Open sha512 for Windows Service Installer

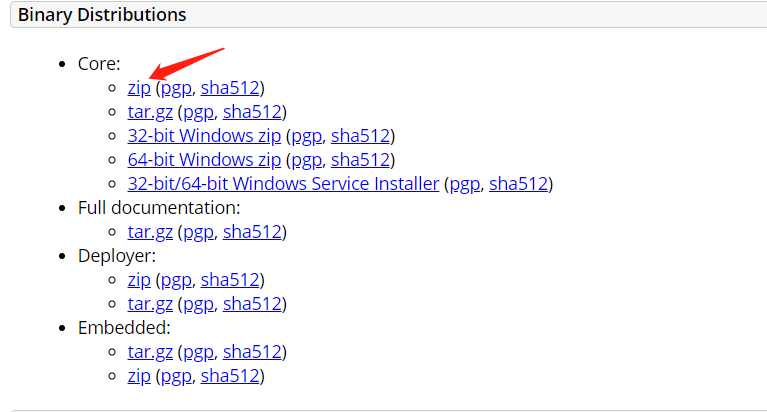[x=519, y=183]
